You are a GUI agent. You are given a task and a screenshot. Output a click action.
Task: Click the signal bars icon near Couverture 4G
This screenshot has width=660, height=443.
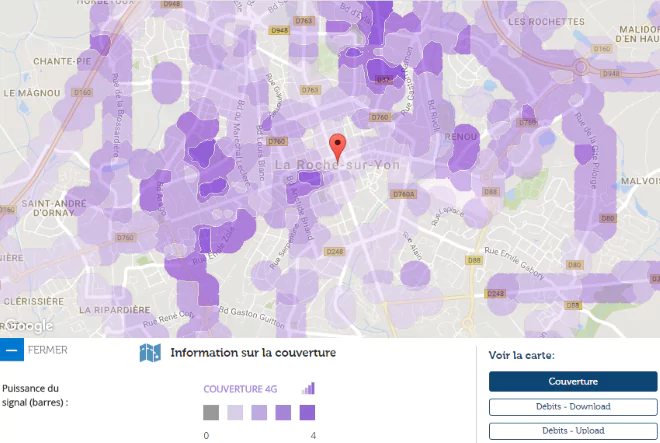click(308, 388)
